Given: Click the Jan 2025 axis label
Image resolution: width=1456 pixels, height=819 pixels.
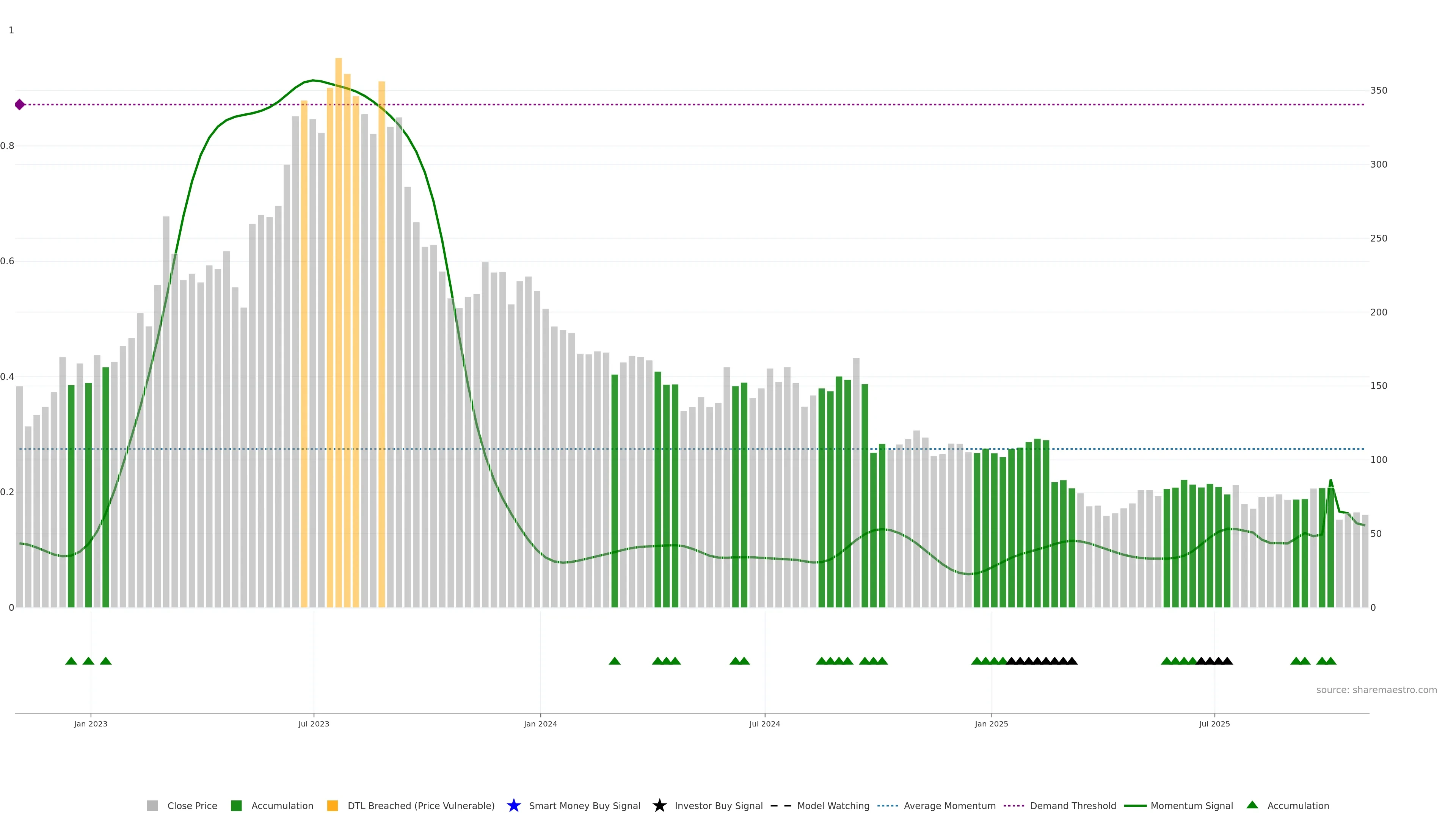Looking at the screenshot, I should click(991, 723).
